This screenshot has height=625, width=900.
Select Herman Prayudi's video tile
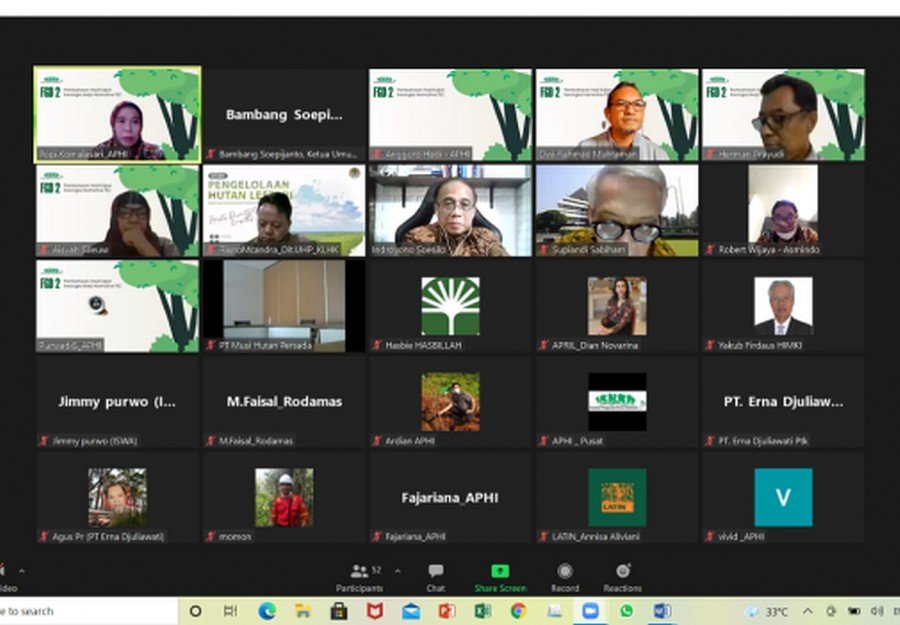point(783,114)
